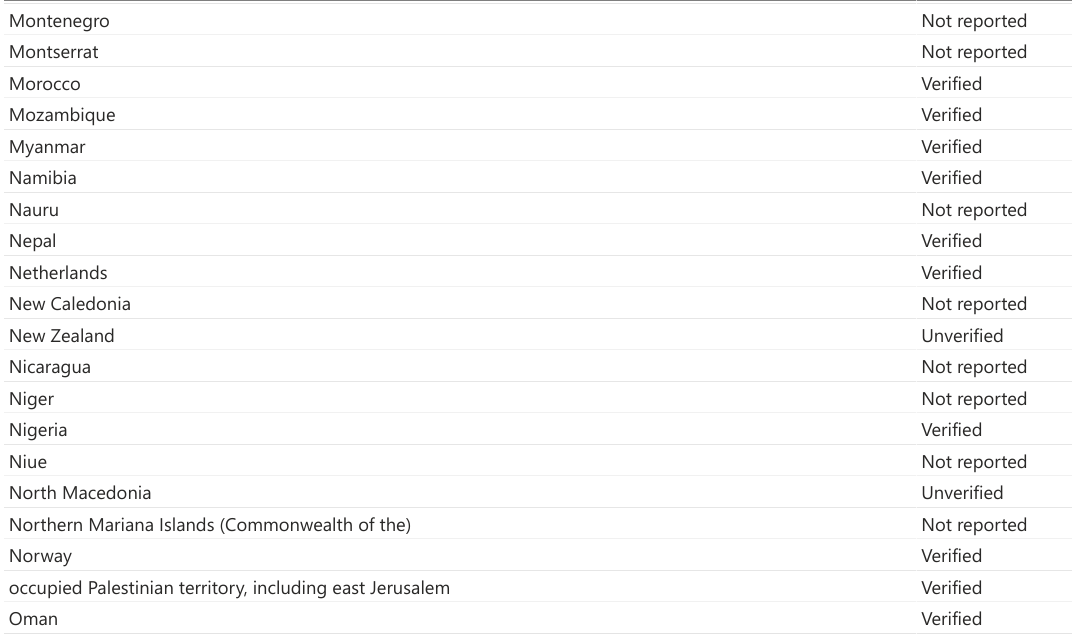Select the Northern Mariana Islands row name

(210, 525)
